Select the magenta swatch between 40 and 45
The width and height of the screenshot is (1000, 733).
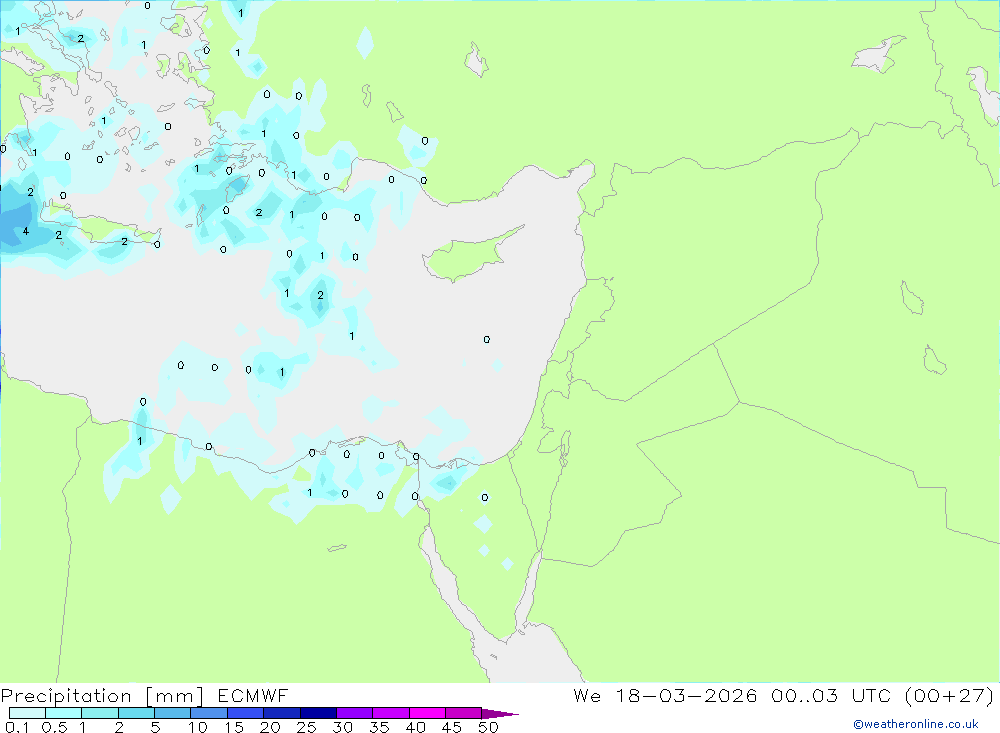[x=427, y=713]
